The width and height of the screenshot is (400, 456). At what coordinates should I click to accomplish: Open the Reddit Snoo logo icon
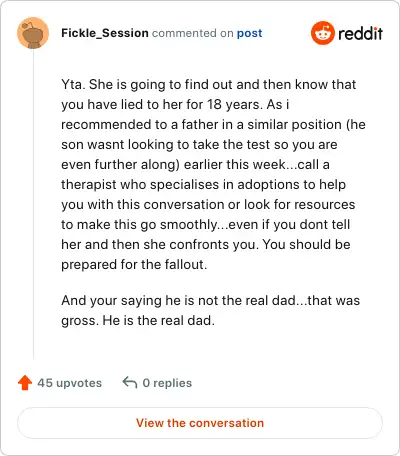(323, 33)
